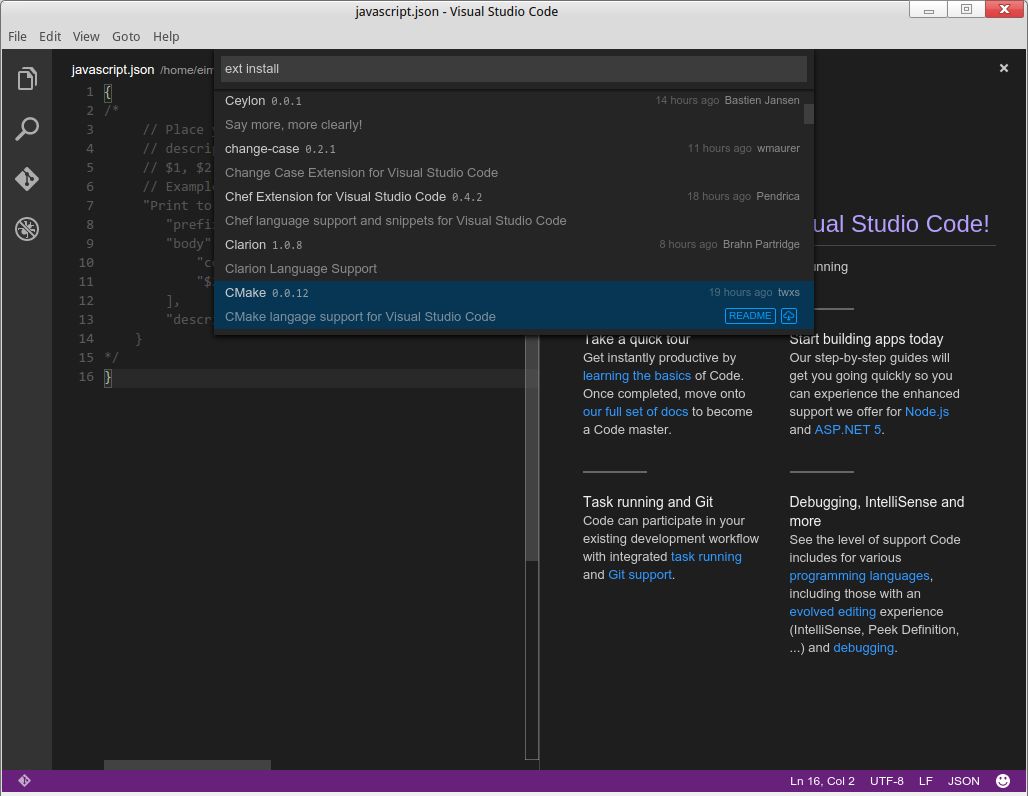Open the 'task running' link
This screenshot has width=1028, height=796.
(x=706, y=557)
